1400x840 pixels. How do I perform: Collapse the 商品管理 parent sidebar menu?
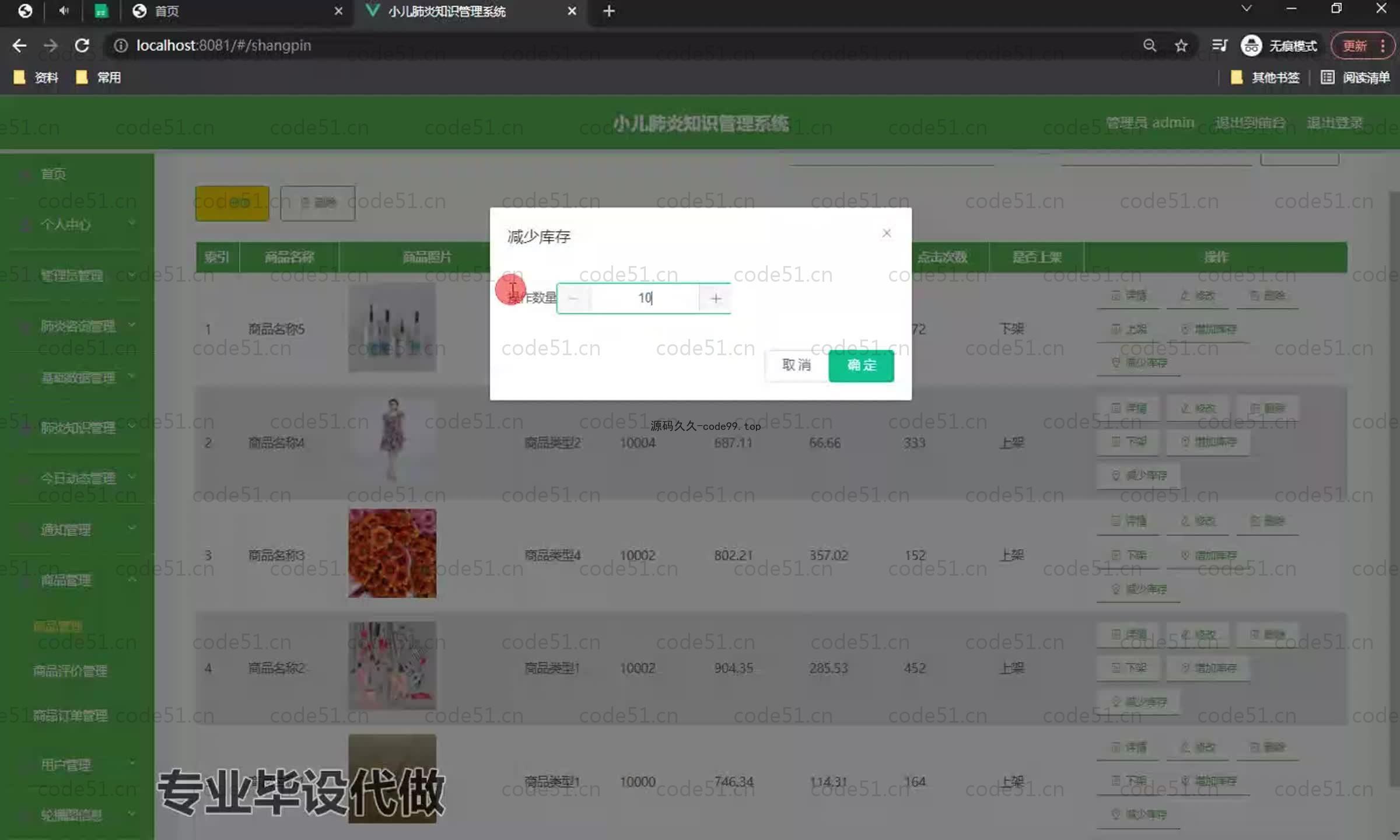coord(77,580)
